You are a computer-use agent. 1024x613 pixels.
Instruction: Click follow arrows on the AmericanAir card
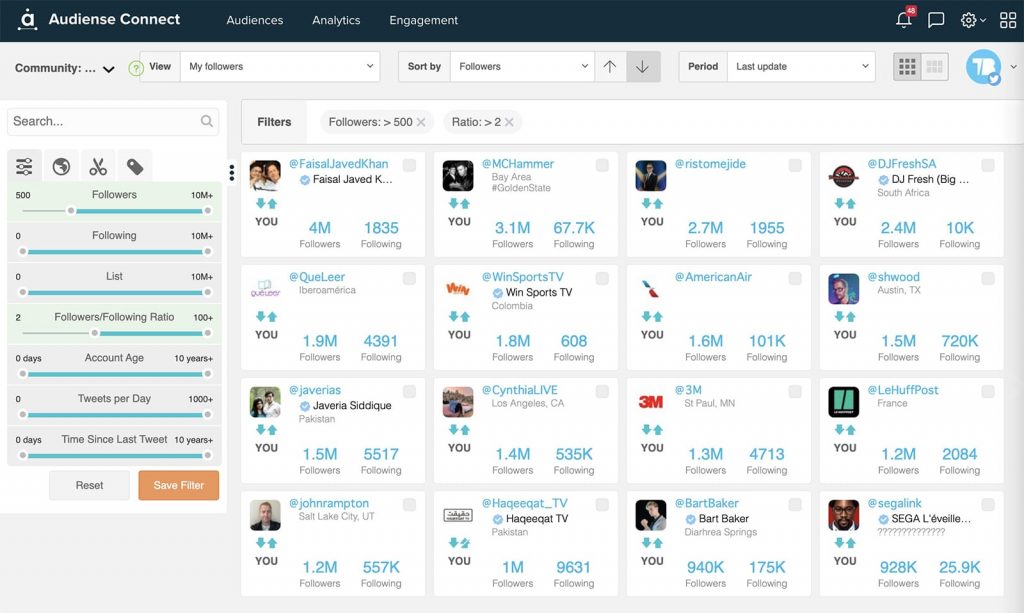pos(652,317)
